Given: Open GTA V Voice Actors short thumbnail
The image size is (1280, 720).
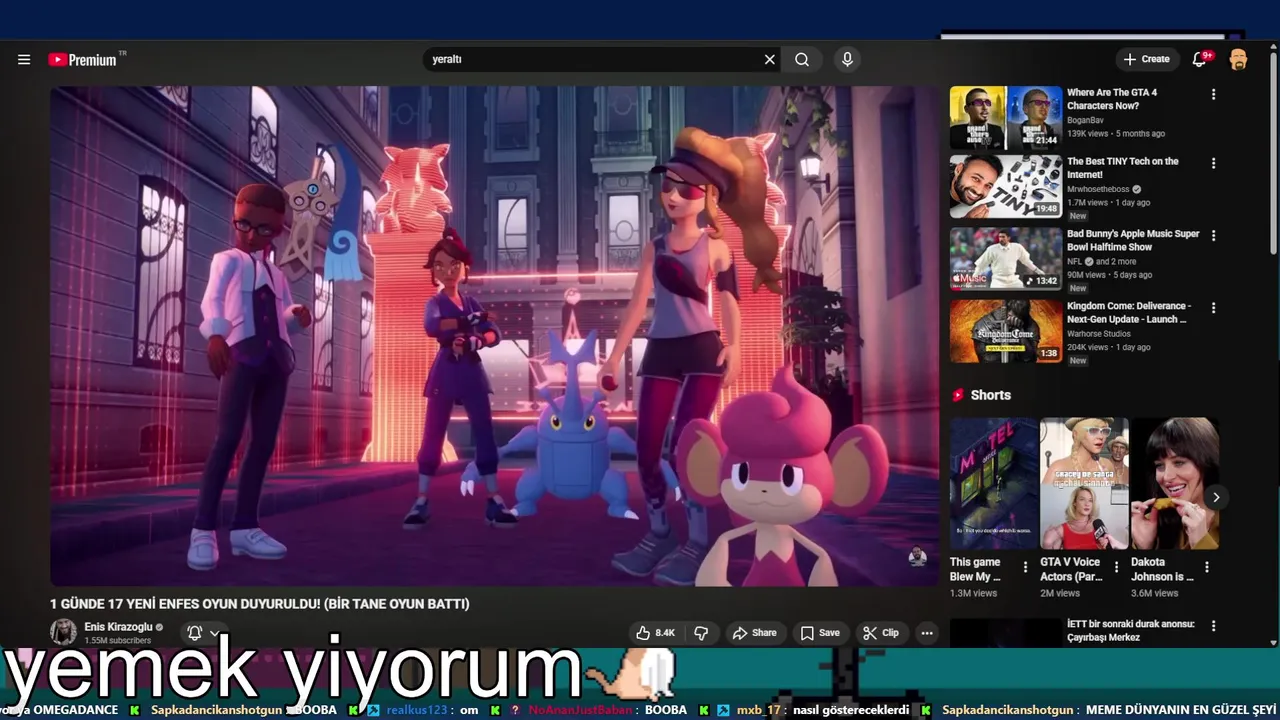Looking at the screenshot, I should (1084, 483).
